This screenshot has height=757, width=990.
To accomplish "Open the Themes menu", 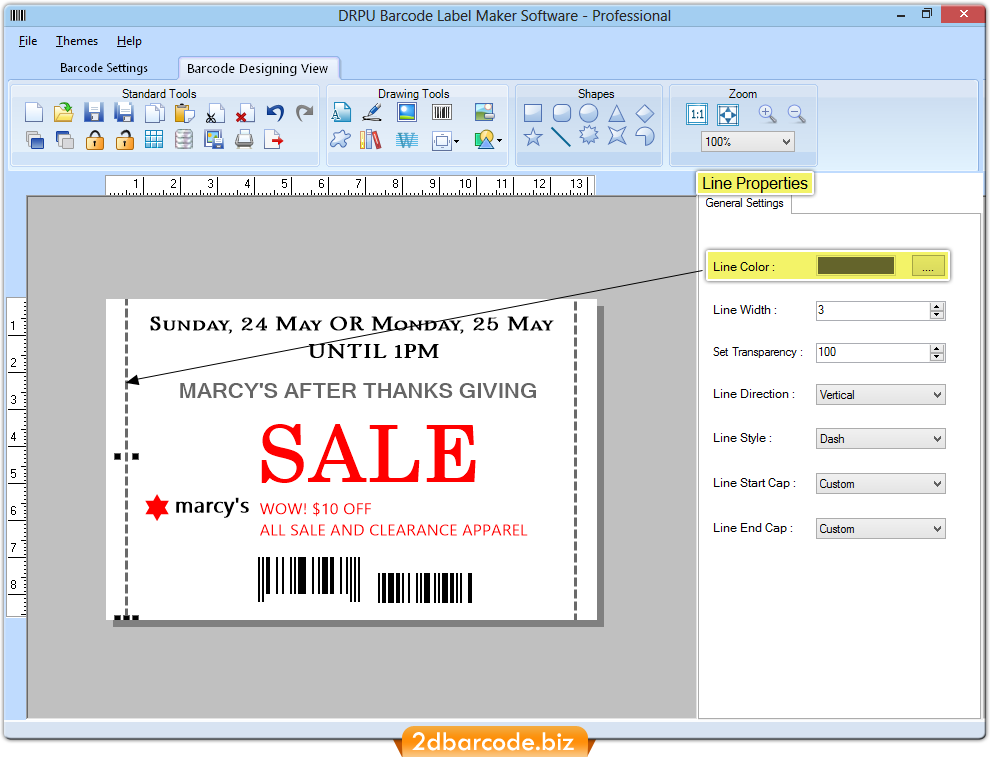I will (x=77, y=41).
